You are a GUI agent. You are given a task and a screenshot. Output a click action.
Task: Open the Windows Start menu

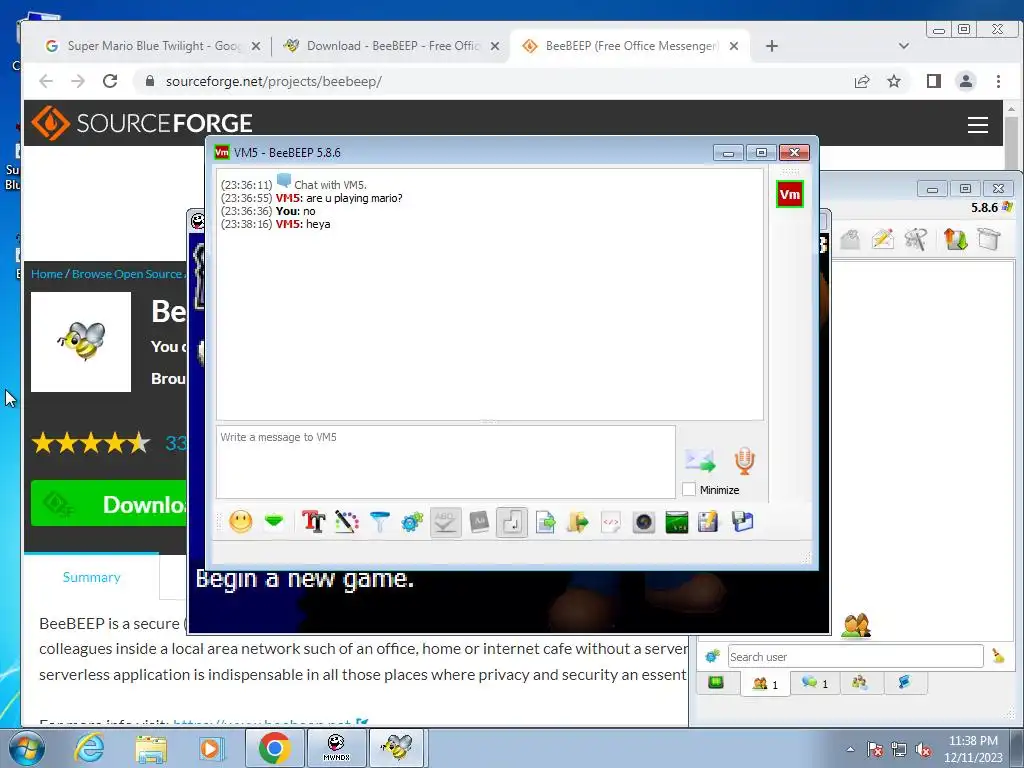pyautogui.click(x=25, y=748)
